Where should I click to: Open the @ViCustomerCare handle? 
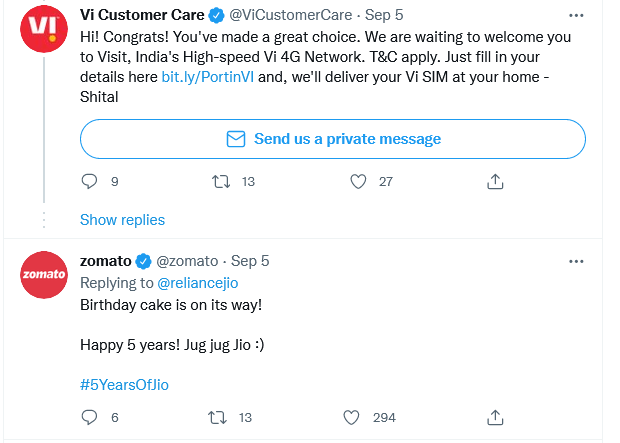[x=291, y=15]
